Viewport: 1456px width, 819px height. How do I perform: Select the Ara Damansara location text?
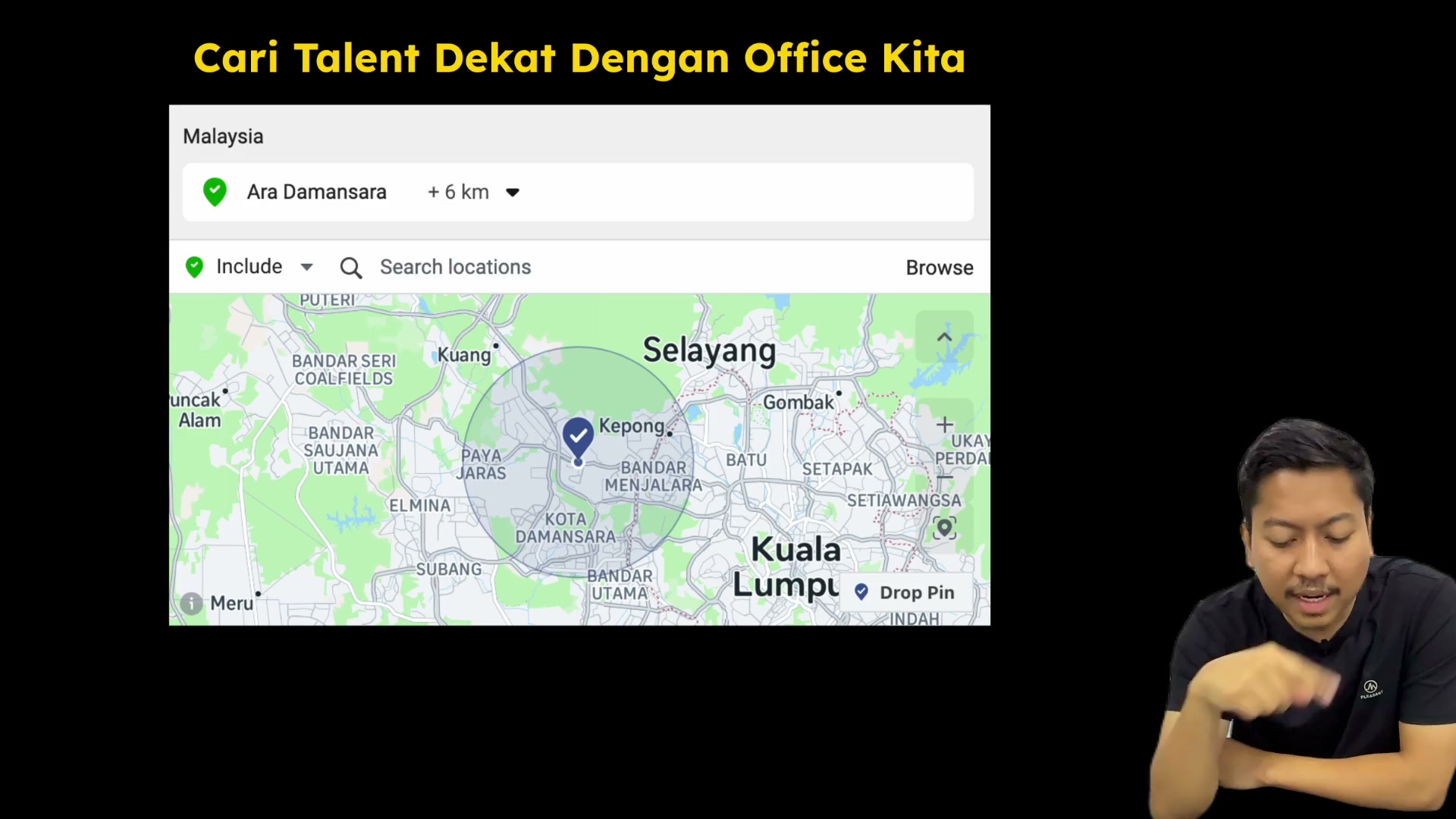click(316, 192)
